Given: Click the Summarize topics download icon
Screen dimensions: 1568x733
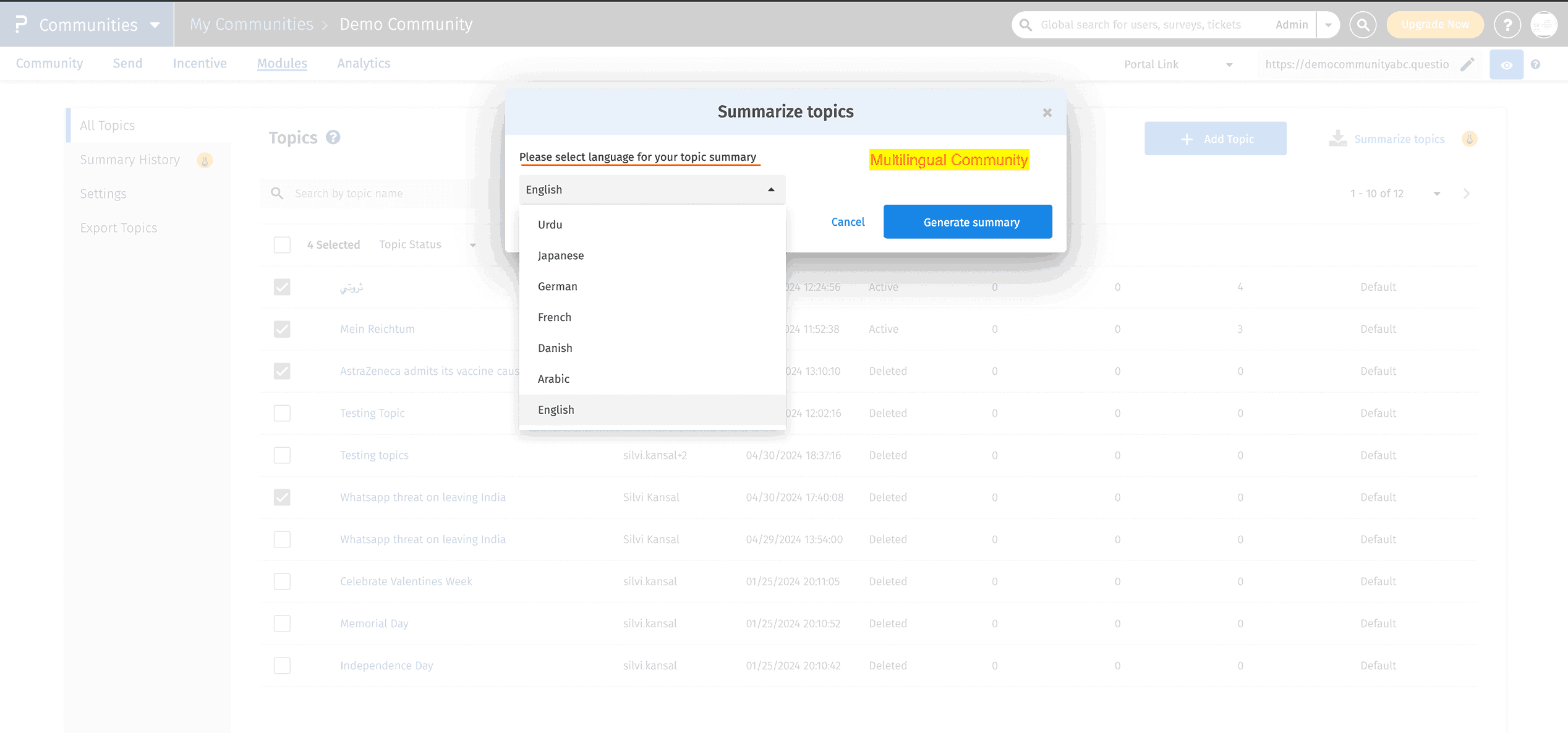Looking at the screenshot, I should (x=1338, y=139).
